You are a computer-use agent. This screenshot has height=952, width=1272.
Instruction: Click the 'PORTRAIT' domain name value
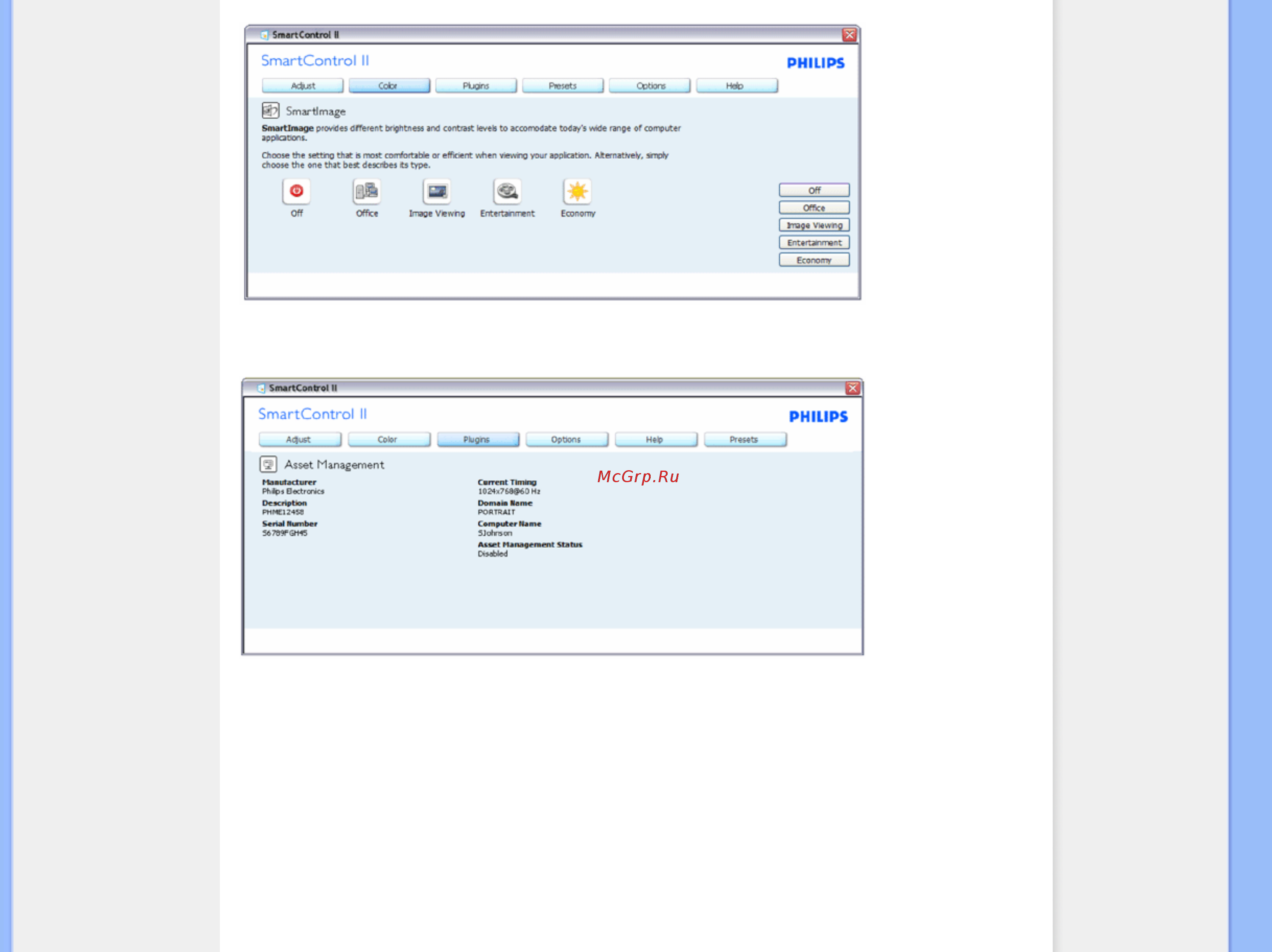[x=496, y=512]
